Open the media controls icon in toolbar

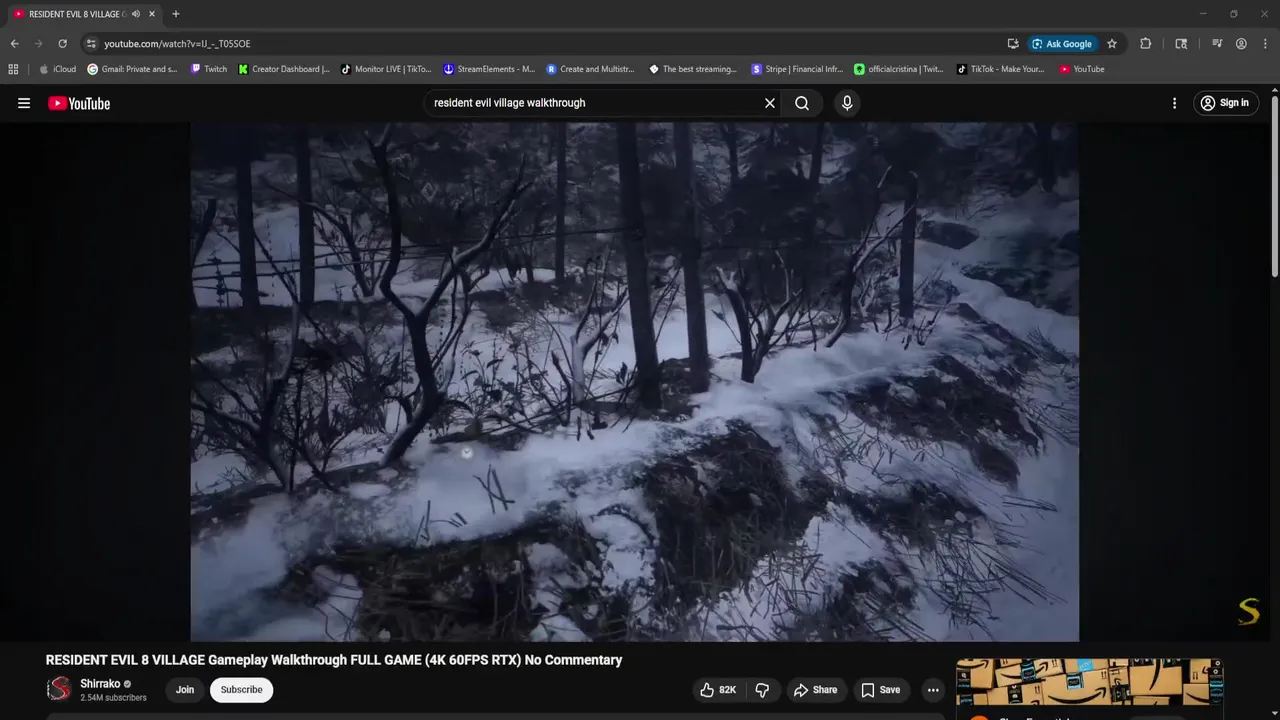pos(1217,44)
